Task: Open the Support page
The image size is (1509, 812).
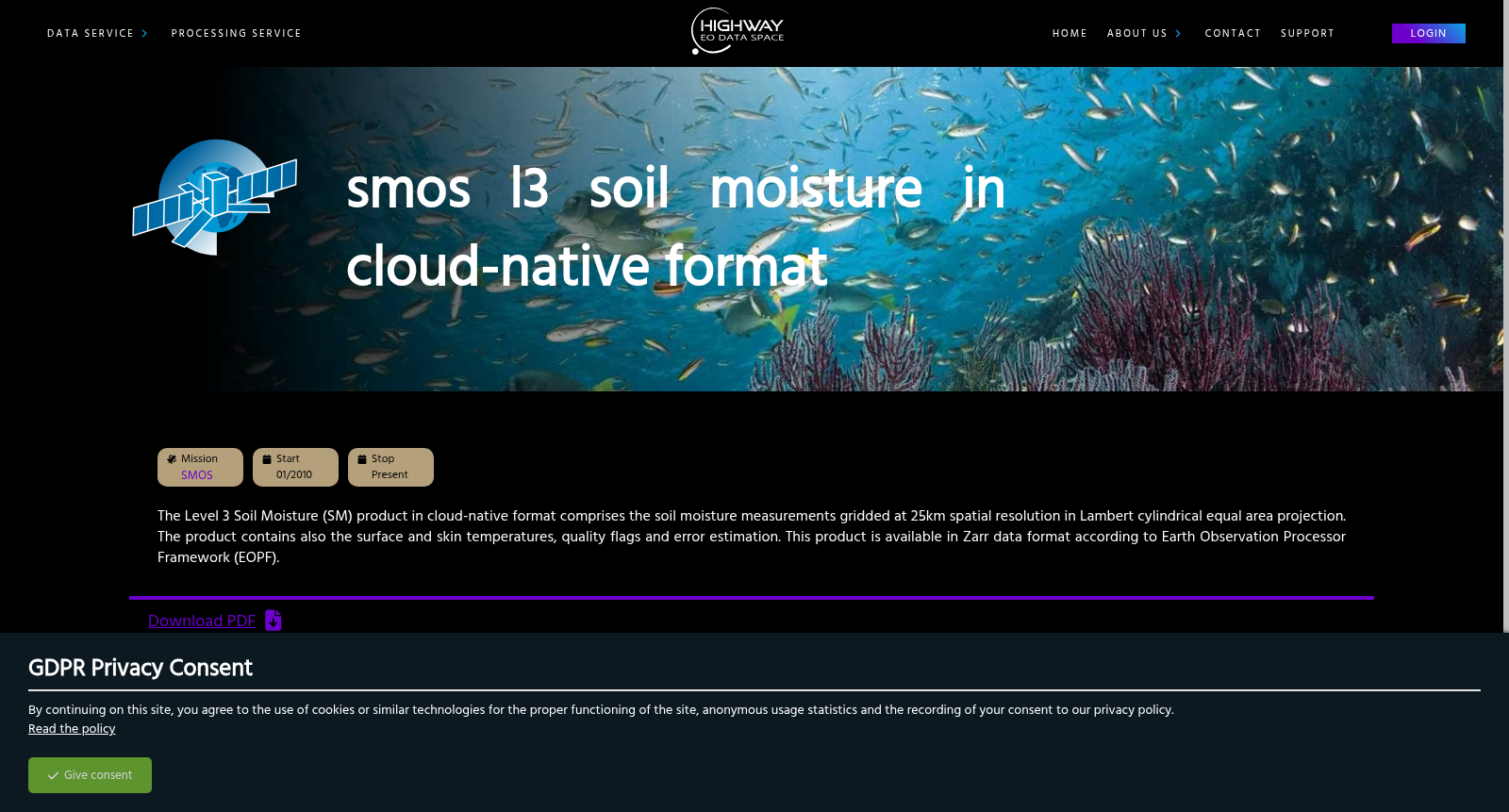Action: click(x=1307, y=34)
